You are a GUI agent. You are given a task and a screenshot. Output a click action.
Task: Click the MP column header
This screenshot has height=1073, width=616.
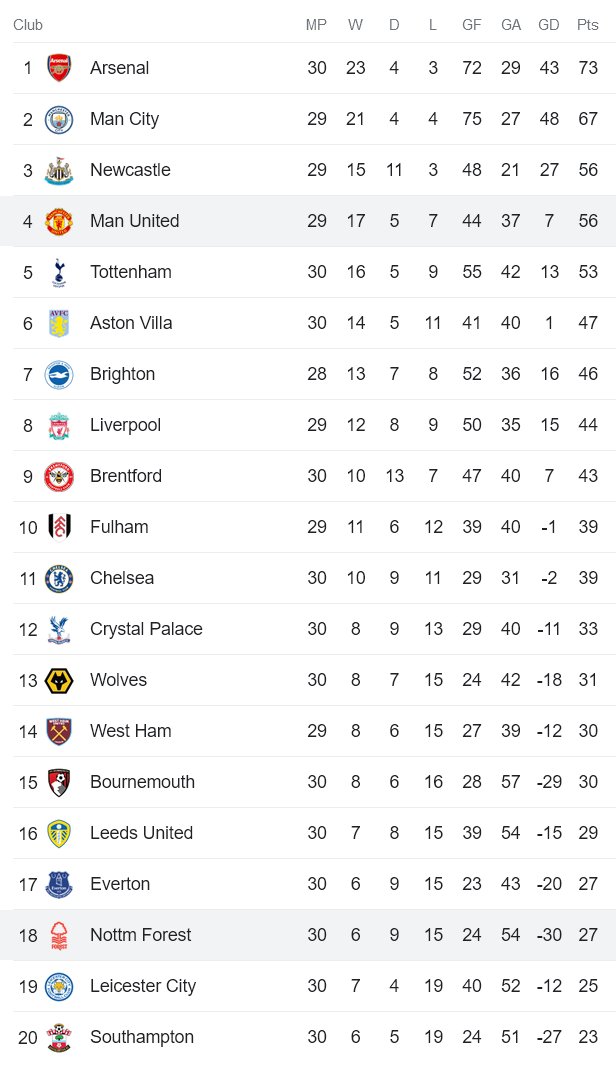tap(316, 25)
